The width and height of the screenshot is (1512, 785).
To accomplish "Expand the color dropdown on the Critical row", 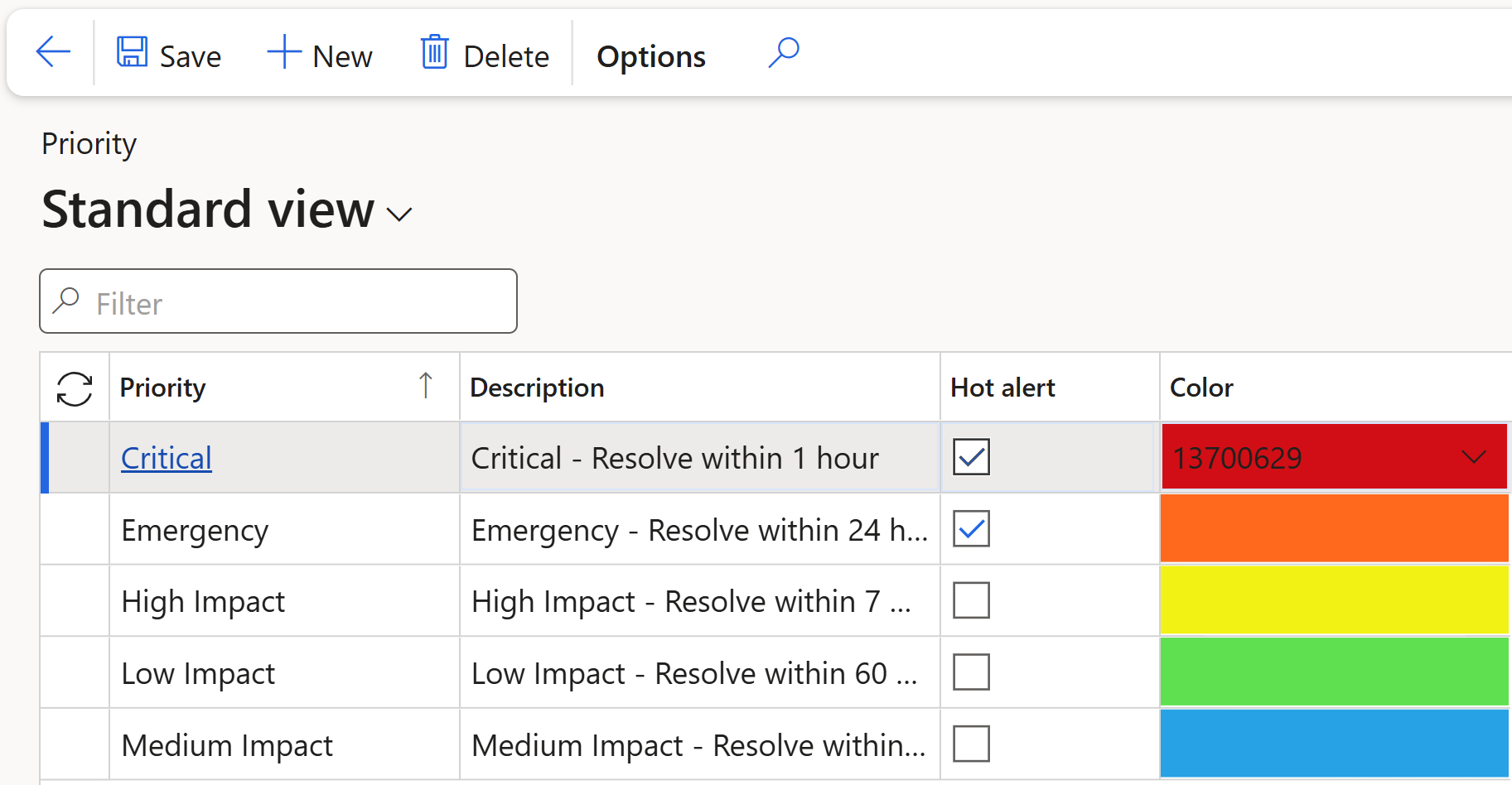I will click(1474, 456).
